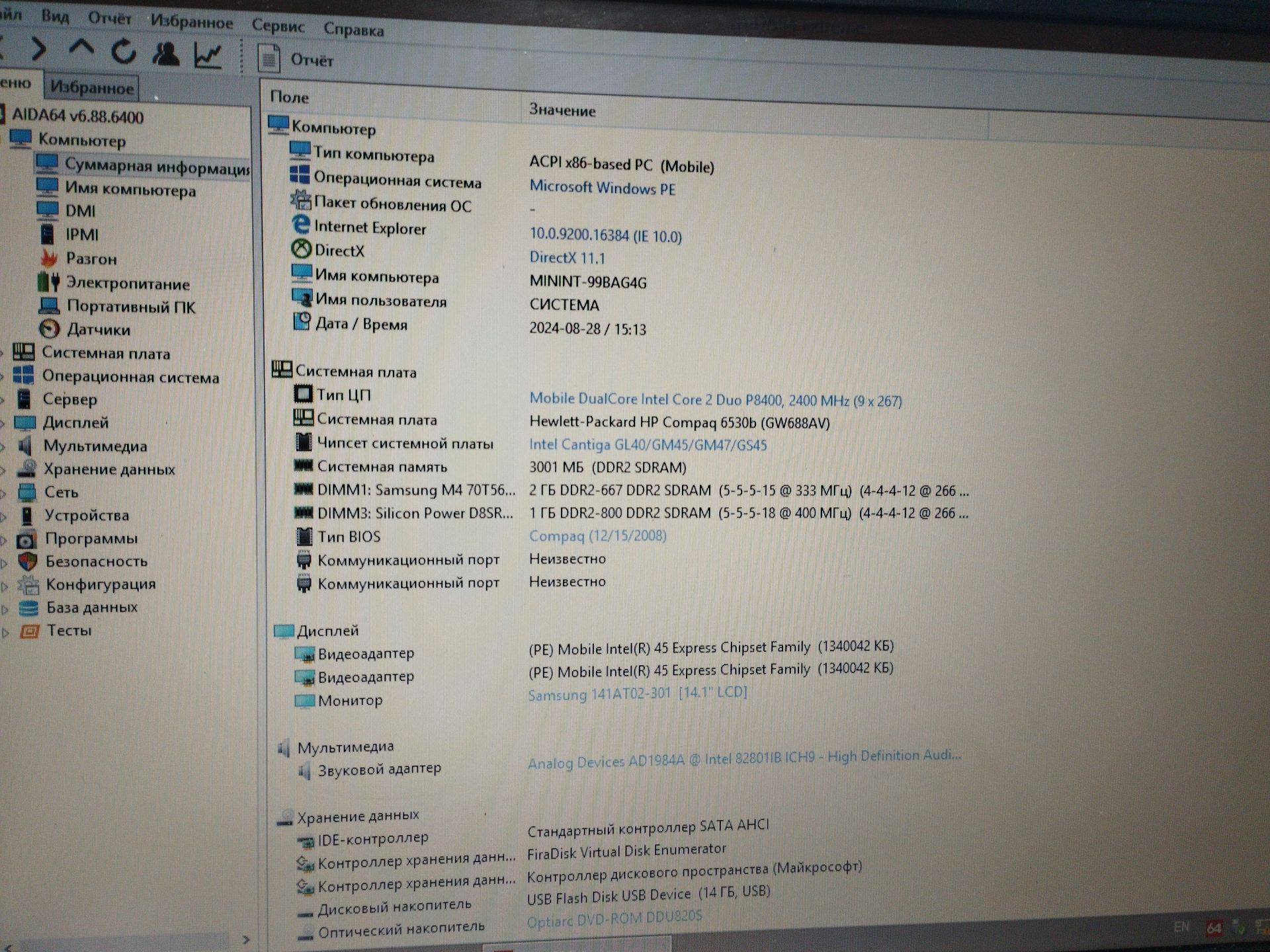This screenshot has width=1270, height=952.
Task: Open the Справка menu
Action: 353,30
